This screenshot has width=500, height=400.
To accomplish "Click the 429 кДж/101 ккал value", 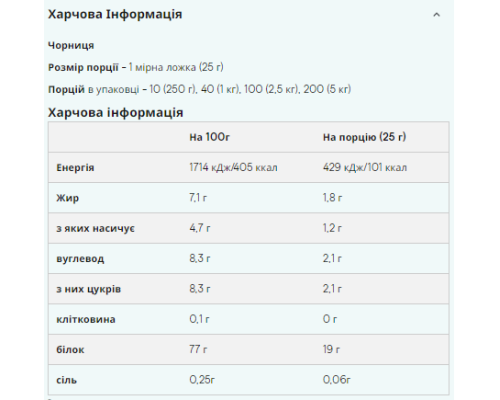I will (365, 167).
